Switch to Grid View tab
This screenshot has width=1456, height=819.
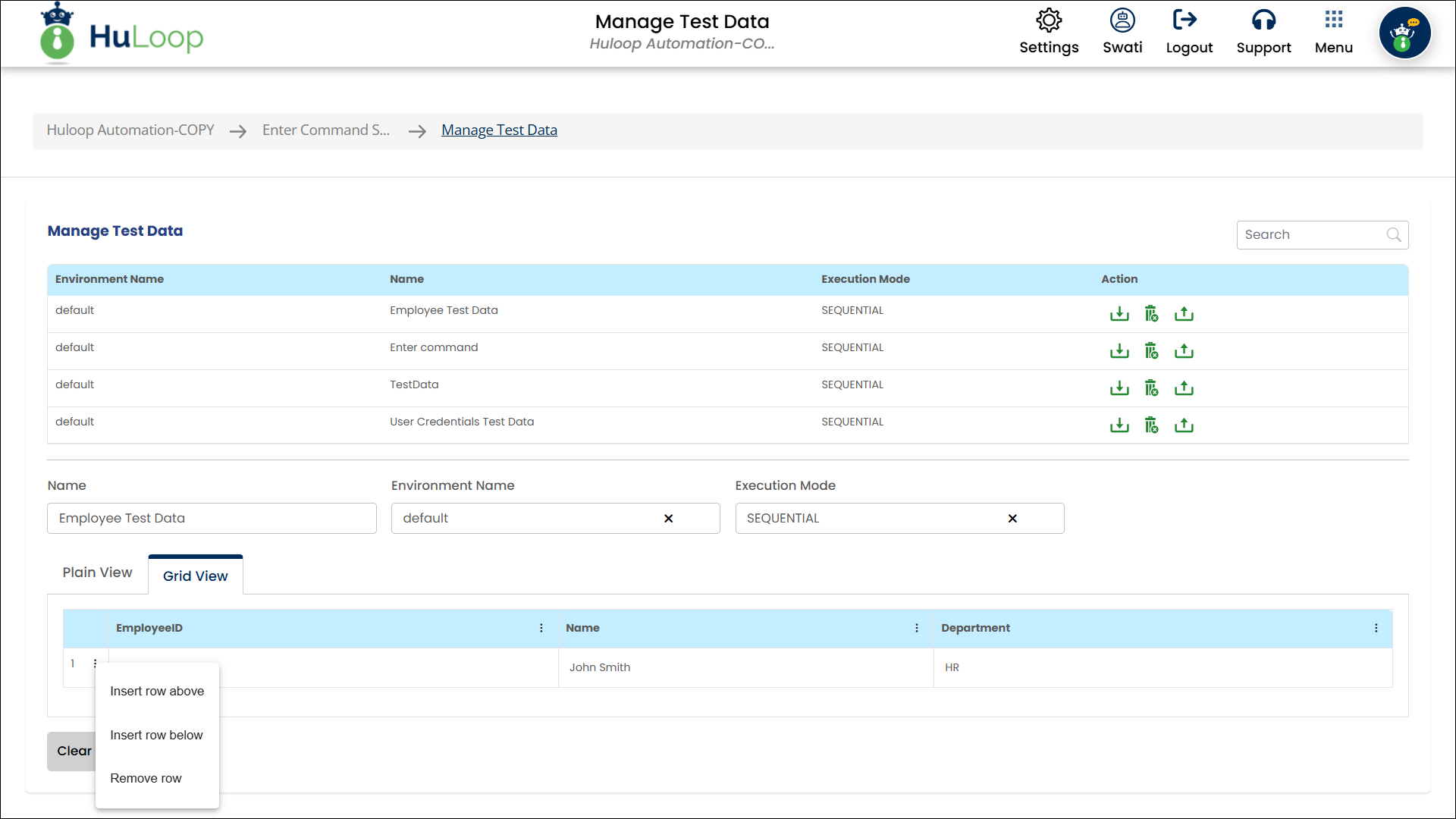pyautogui.click(x=196, y=576)
